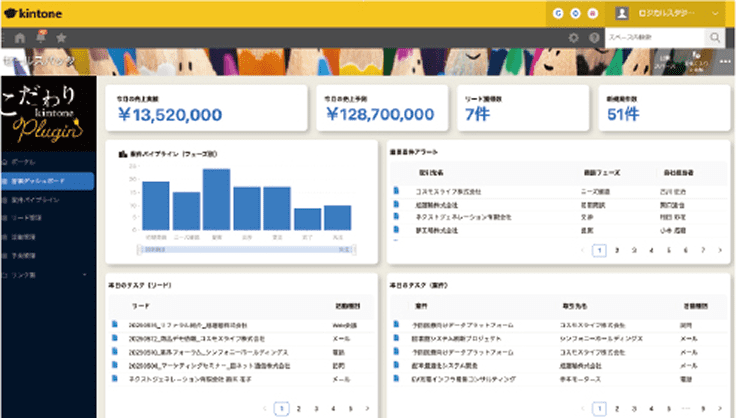The image size is (736, 418).
Task: Click the magnifier search button
Action: (716, 37)
